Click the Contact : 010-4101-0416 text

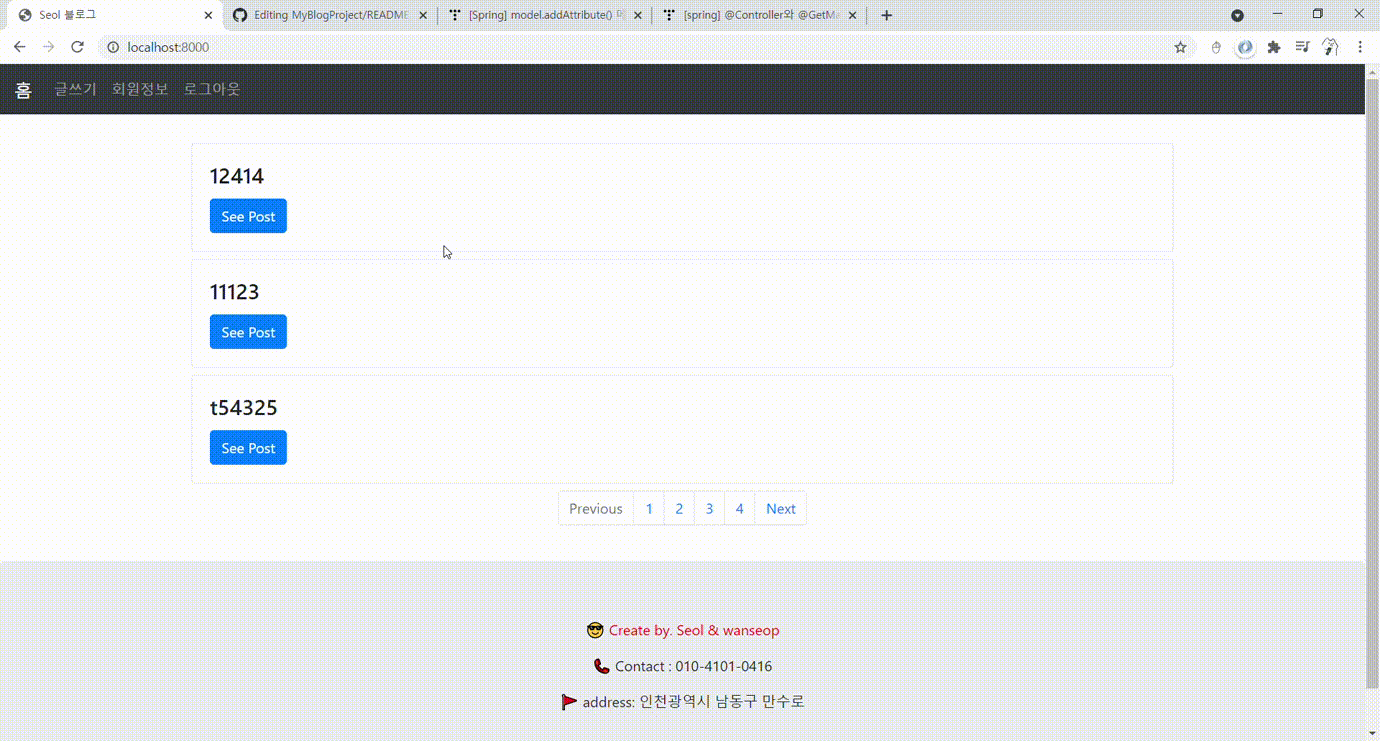pyautogui.click(x=693, y=666)
